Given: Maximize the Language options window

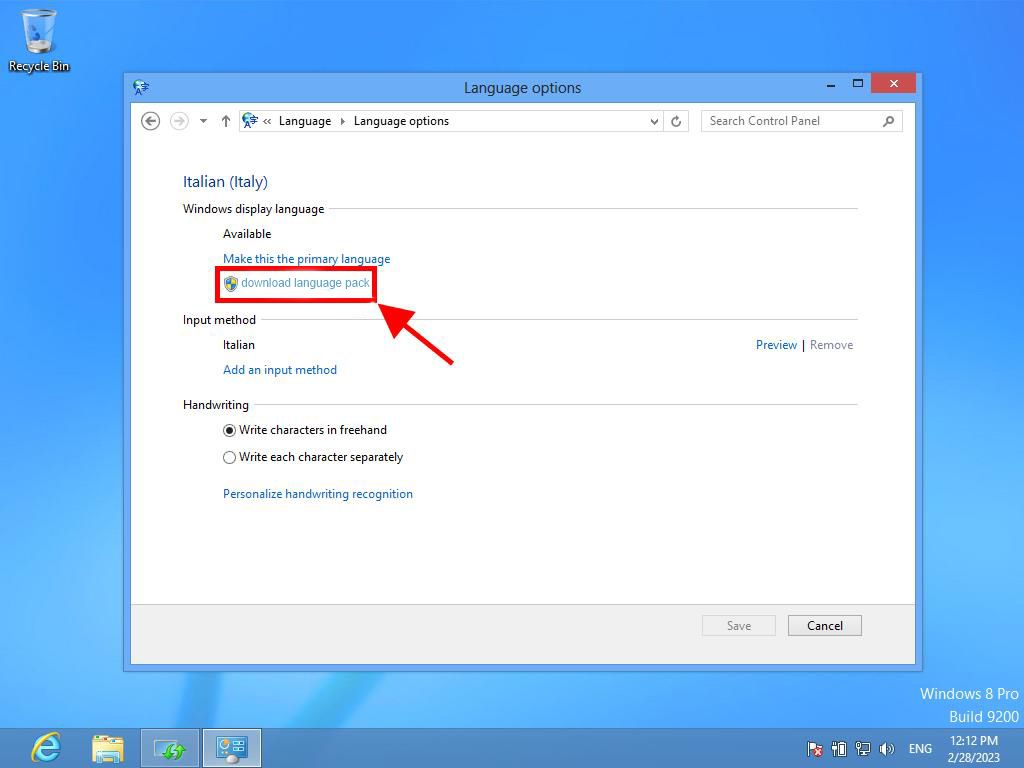Looking at the screenshot, I should [x=857, y=84].
